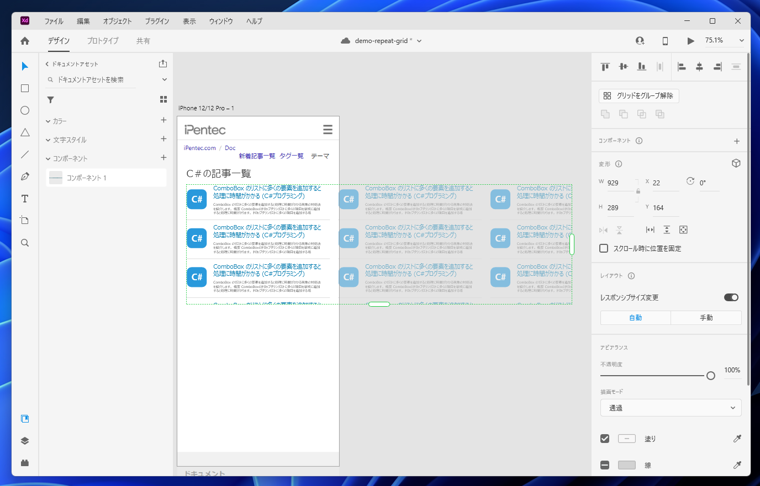The width and height of the screenshot is (760, 486).
Task: Align top edges icon
Action: click(605, 66)
